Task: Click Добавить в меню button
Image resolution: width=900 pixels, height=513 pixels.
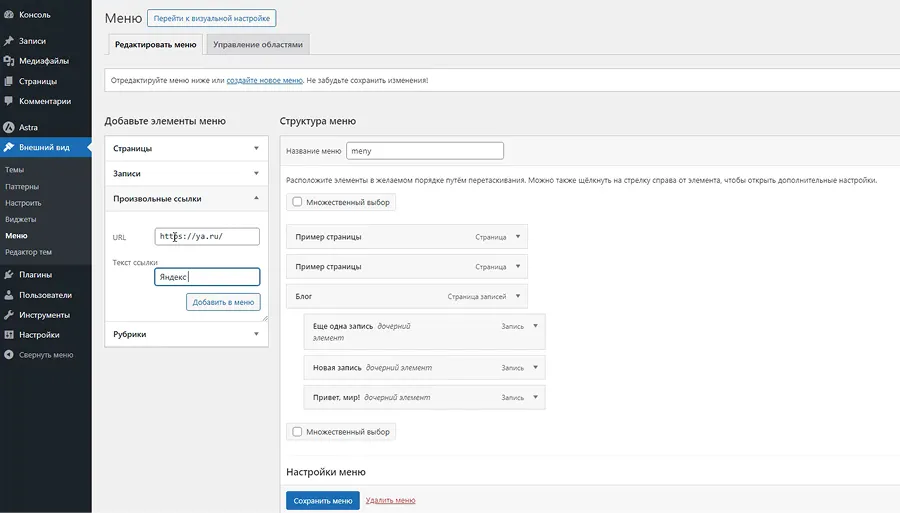Action: 223,302
